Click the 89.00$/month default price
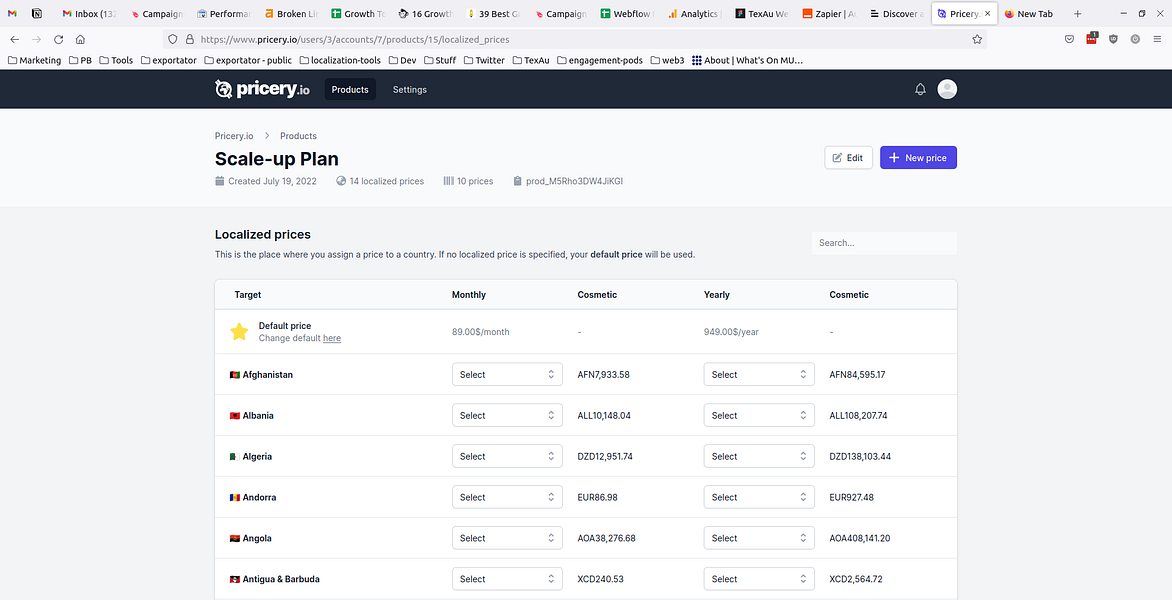The height and width of the screenshot is (600, 1172). [x=481, y=332]
